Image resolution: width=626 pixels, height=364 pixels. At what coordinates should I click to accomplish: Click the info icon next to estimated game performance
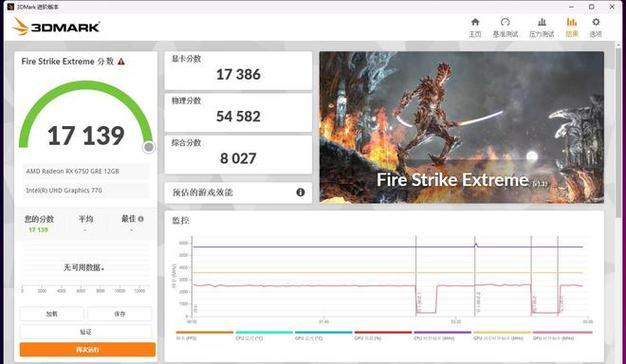pyautogui.click(x=300, y=192)
